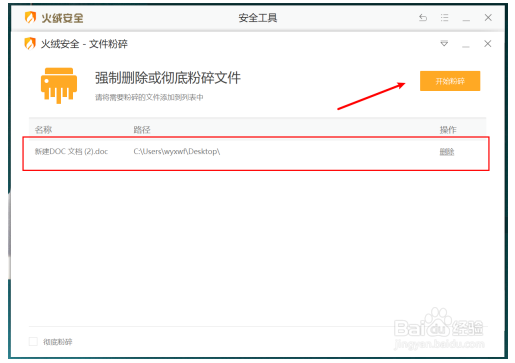Click Huorong logo in 安全工具 title bar
Screen dimensions: 515x363
(30, 17)
